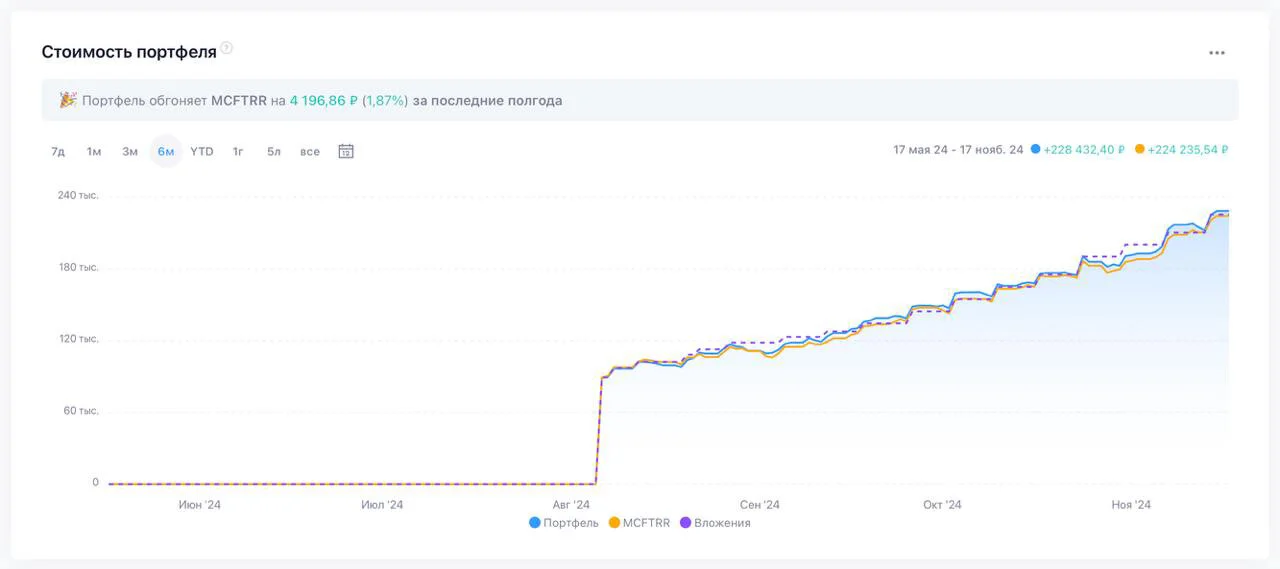
Task: Click the Сен '24 axis label
Action: pyautogui.click(x=760, y=505)
